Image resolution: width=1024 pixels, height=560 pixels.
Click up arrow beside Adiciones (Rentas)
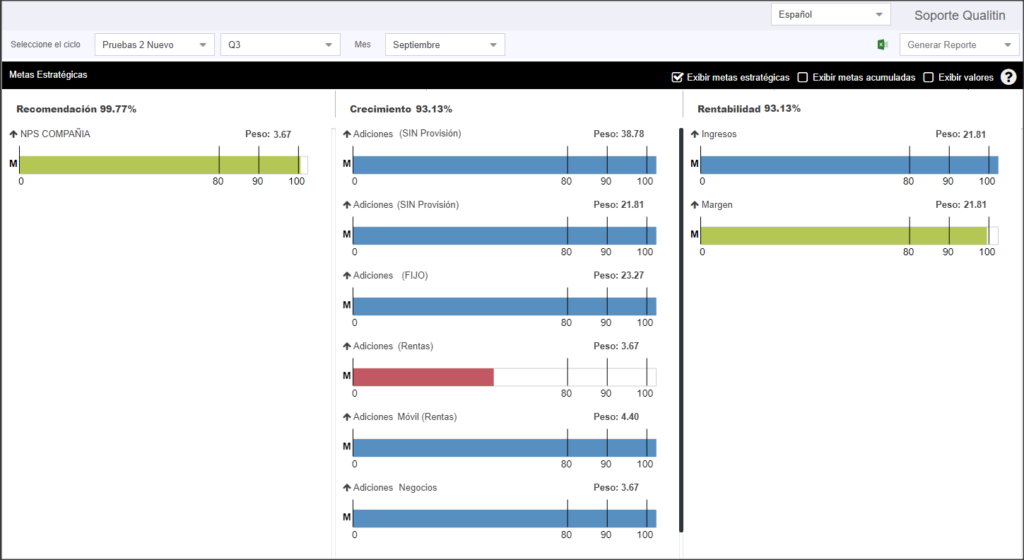click(347, 346)
